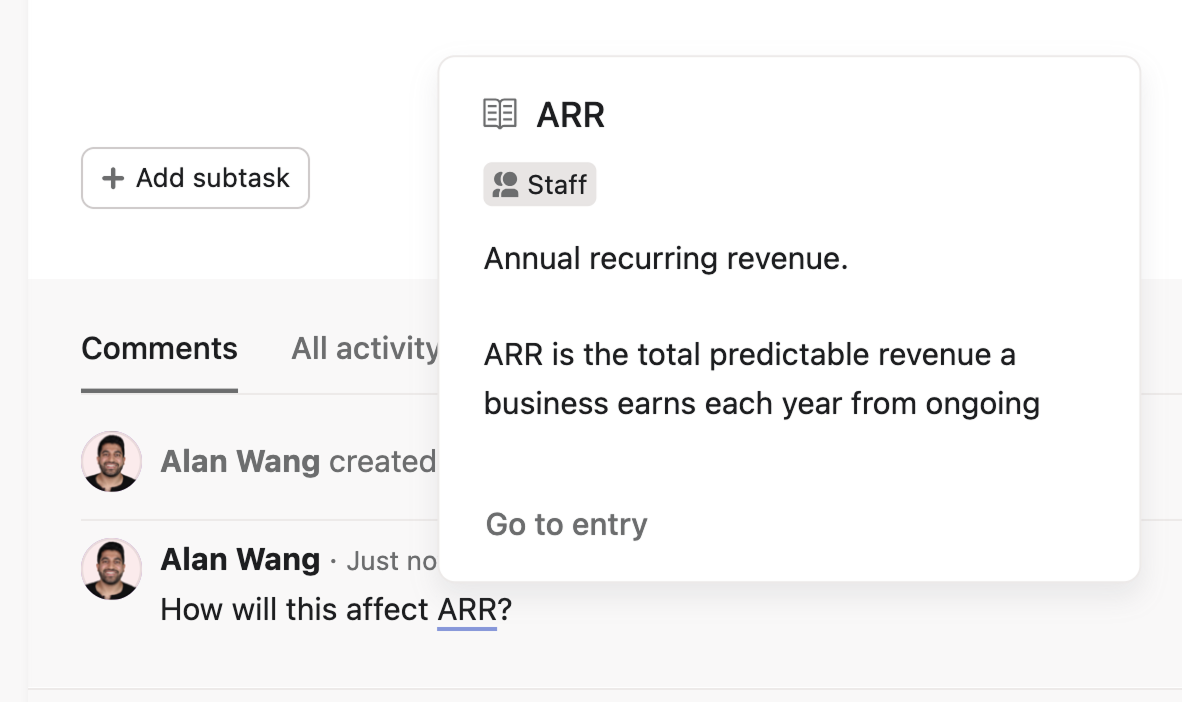Click Alan Wang's avatar beside the ARR comment
The height and width of the screenshot is (702, 1182).
coord(111,569)
